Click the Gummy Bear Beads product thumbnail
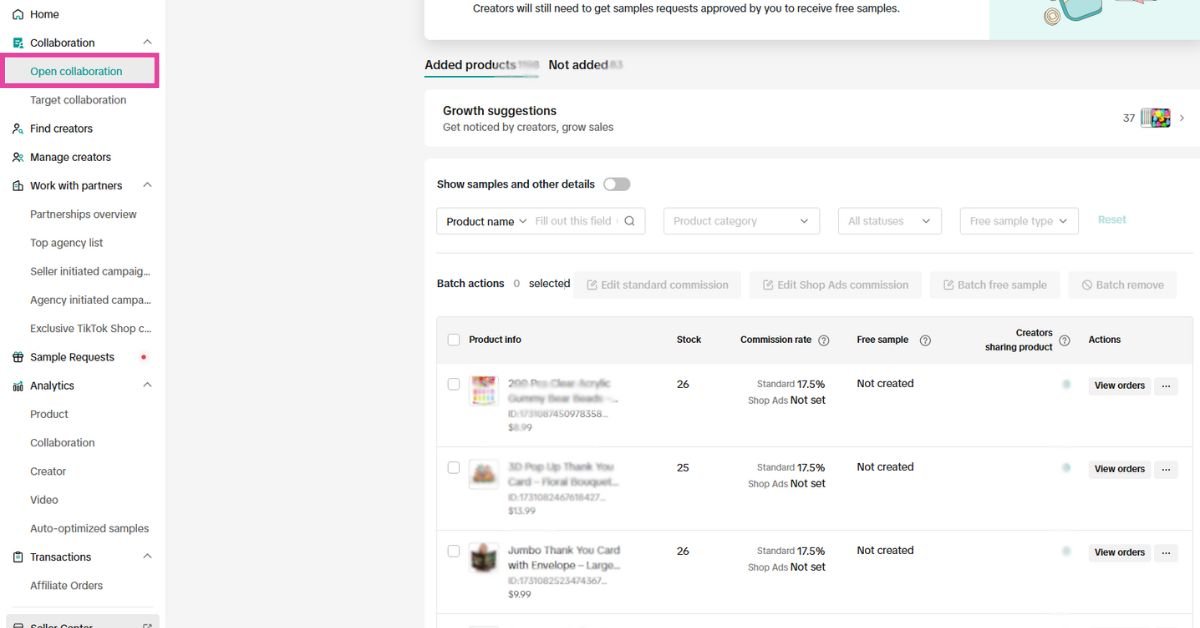This screenshot has width=1200, height=628. (484, 391)
